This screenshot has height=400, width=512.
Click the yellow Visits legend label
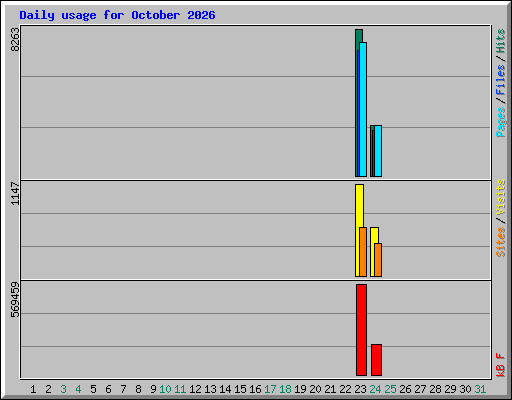point(501,197)
